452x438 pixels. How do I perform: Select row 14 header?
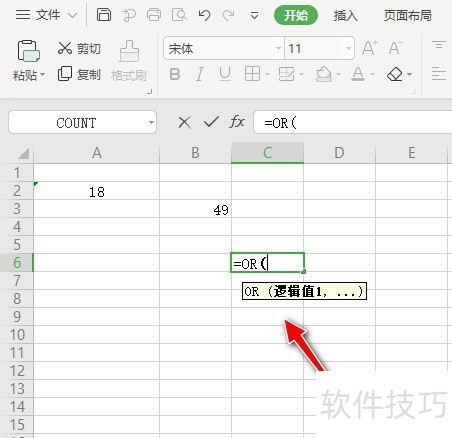[x=17, y=407]
